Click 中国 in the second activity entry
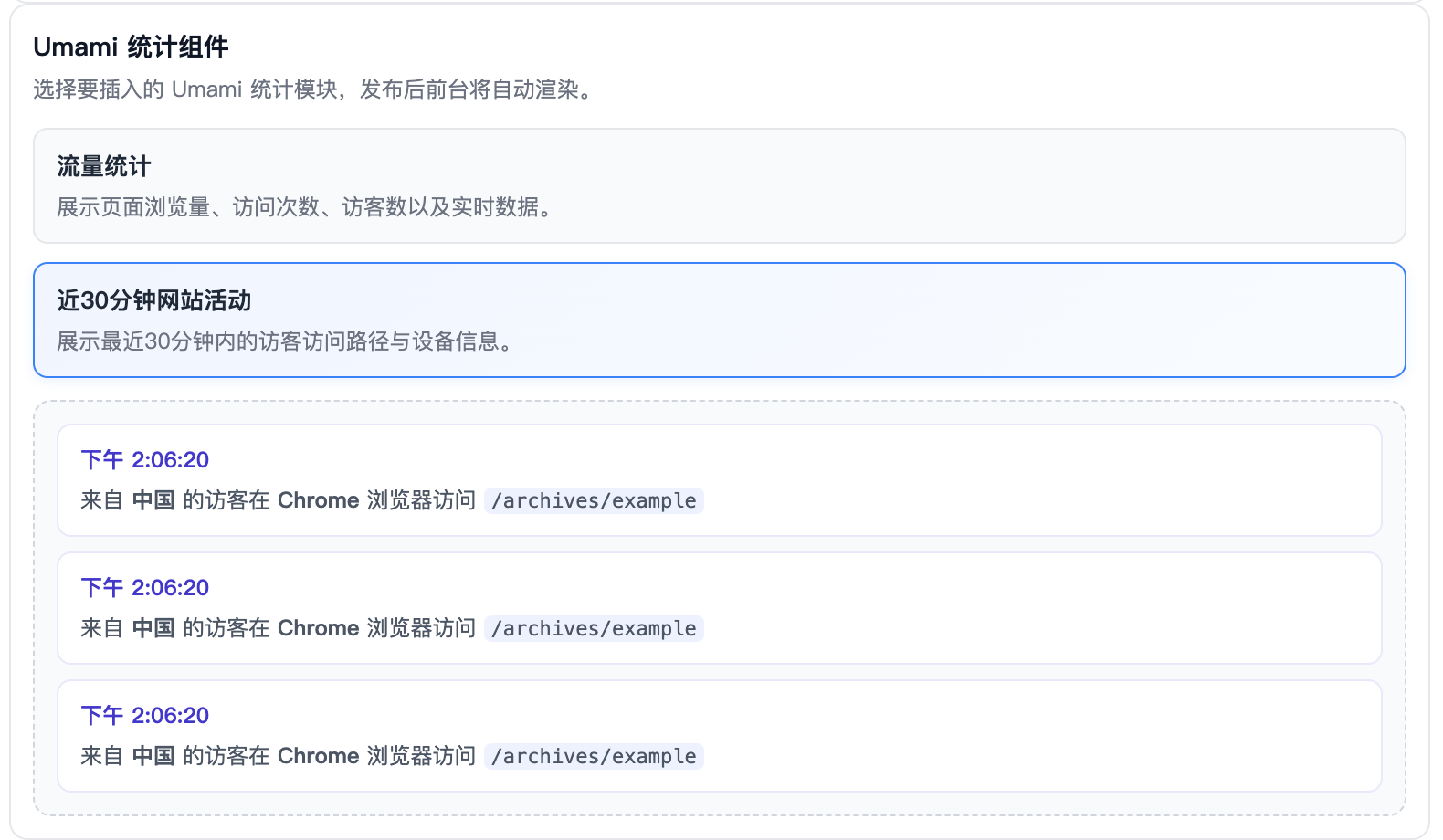 tap(153, 628)
